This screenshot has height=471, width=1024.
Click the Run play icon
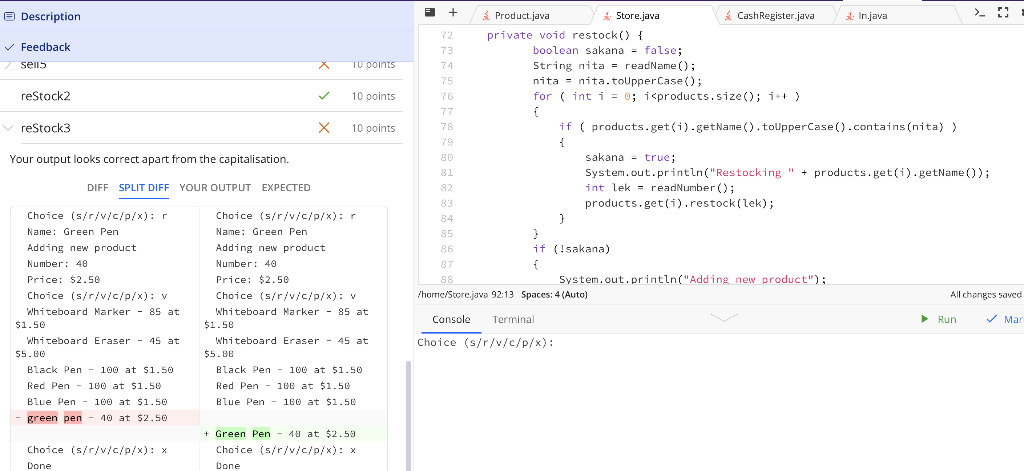pyautogui.click(x=924, y=319)
